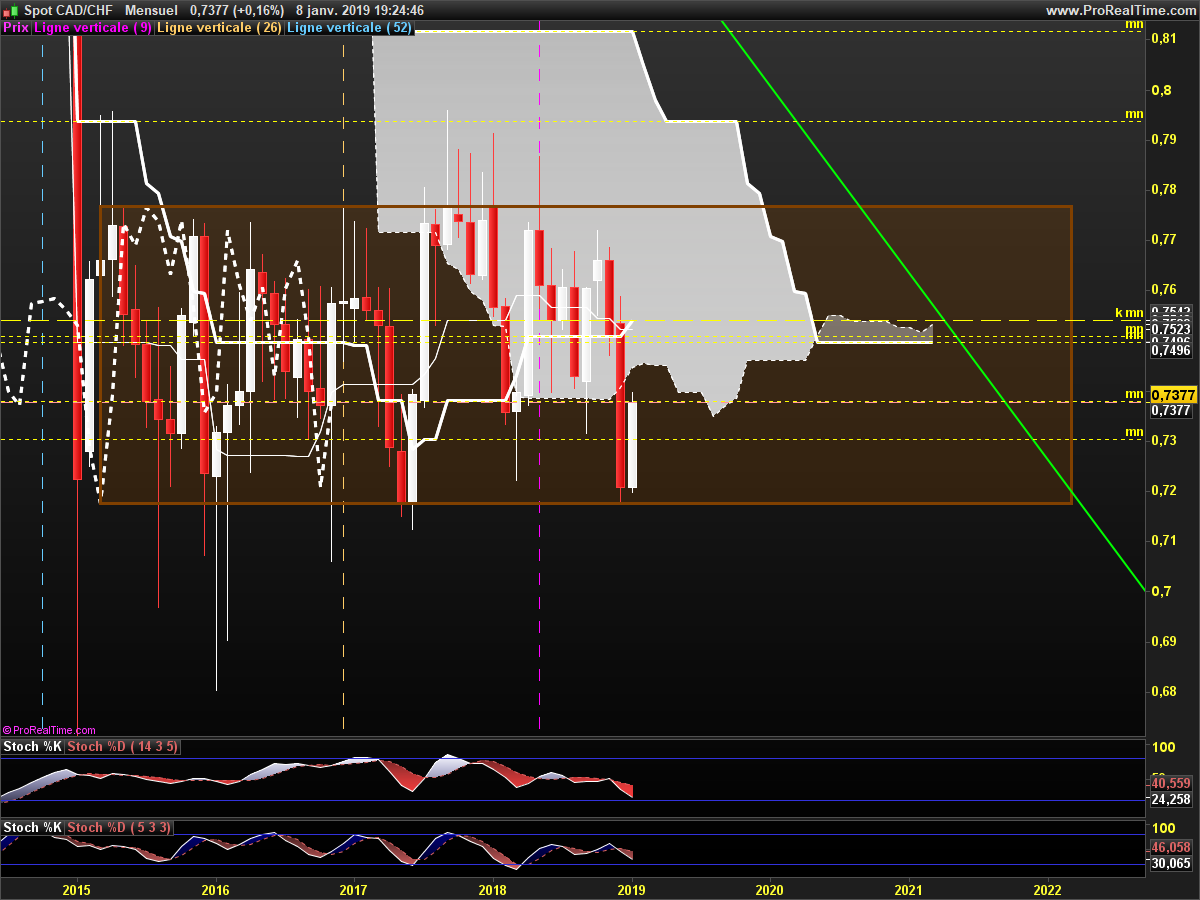Select the Ligne verticale (26) label
The height and width of the screenshot is (900, 1200).
(x=219, y=28)
